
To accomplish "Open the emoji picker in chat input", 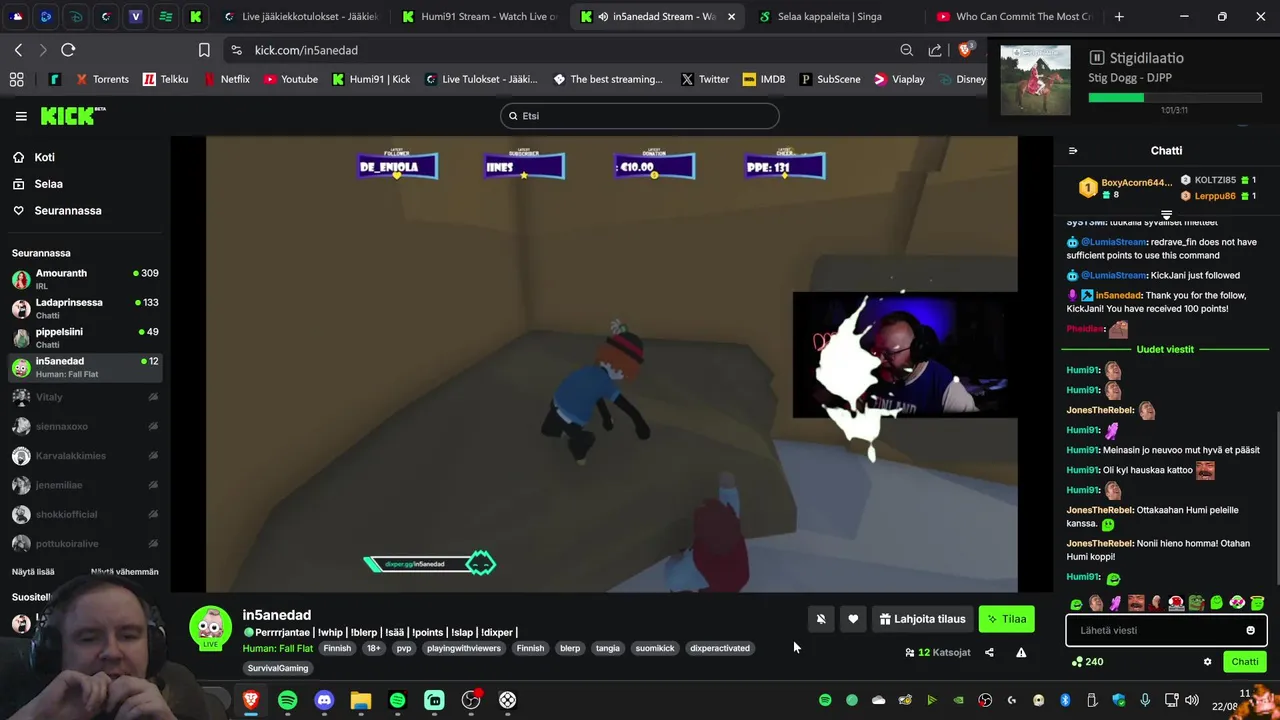I will [x=1250, y=630].
